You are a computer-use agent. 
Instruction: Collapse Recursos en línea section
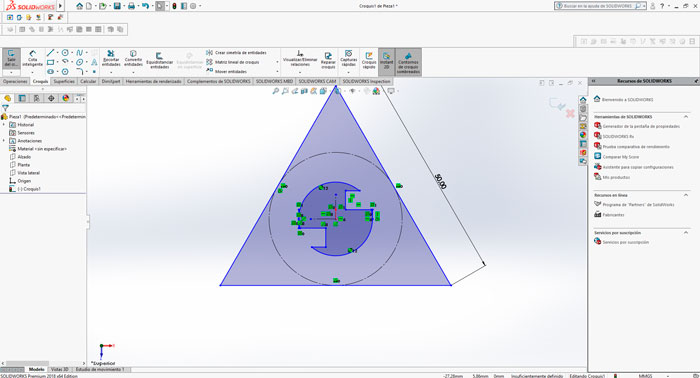coord(686,195)
